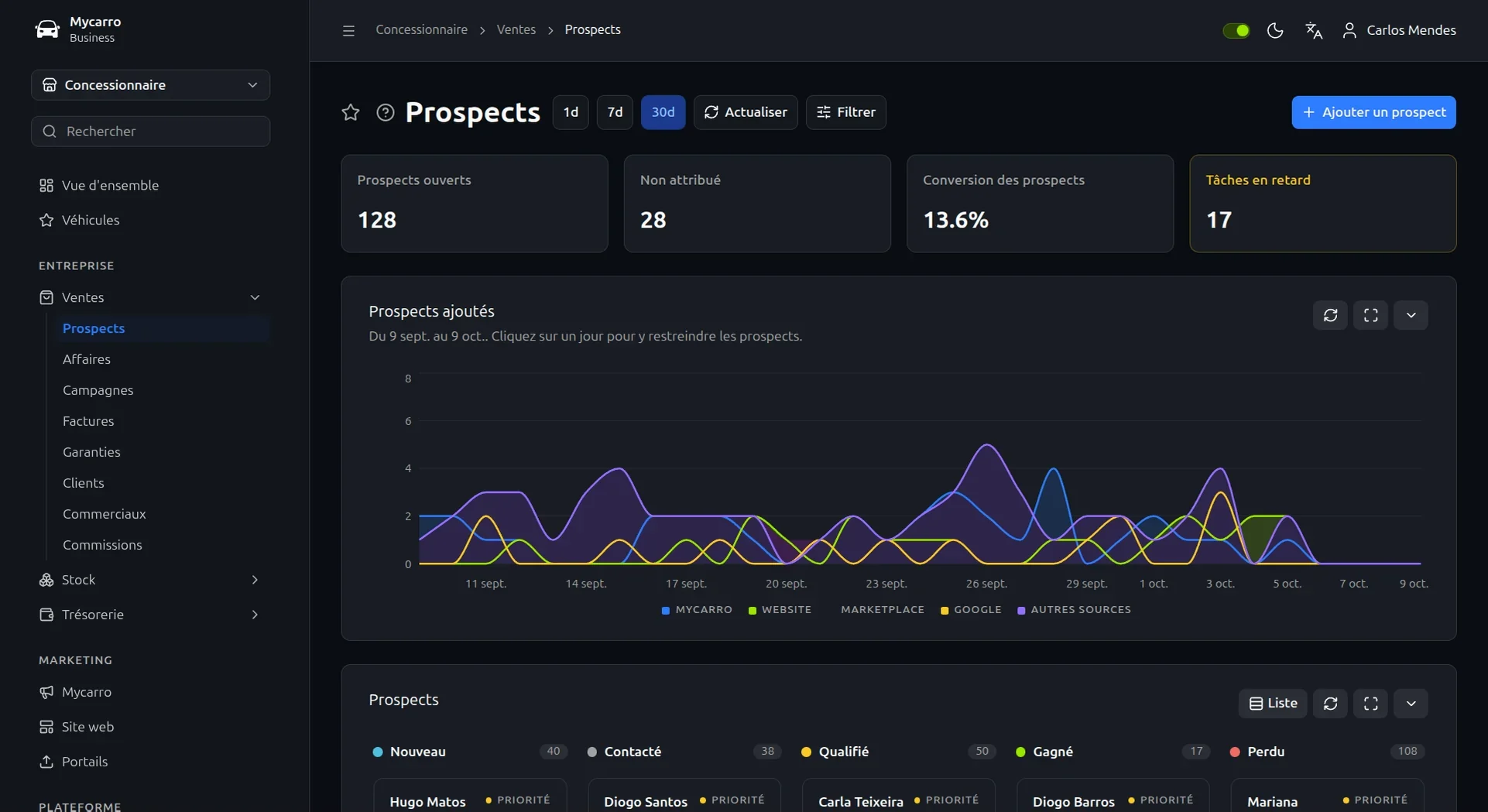Open the Filtrer button
1488x812 pixels.
pos(845,112)
